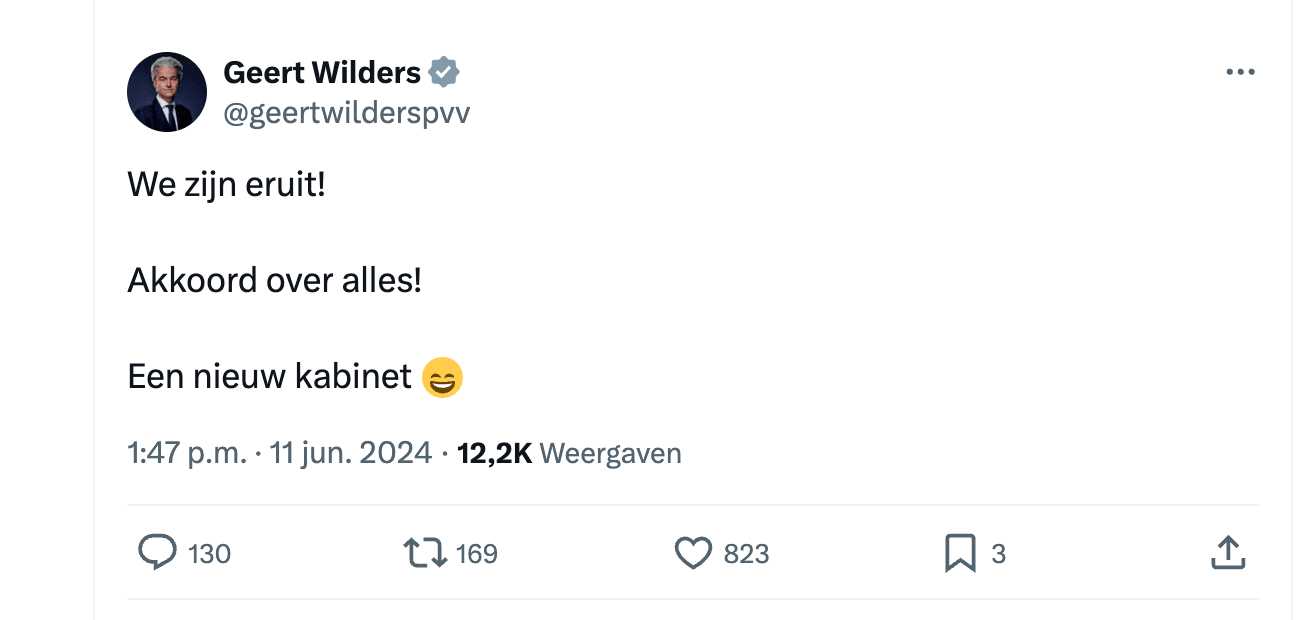Viewport: 1304px width, 620px height.
Task: Click the 1:47 p.m. timestamp
Action: (186, 454)
